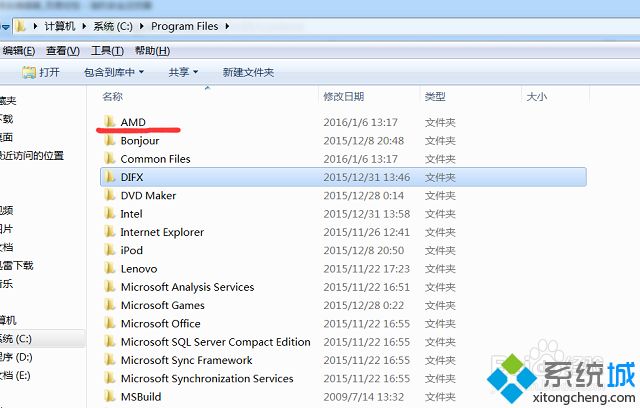Viewport: 640px width, 408px height.
Task: Select the Microsoft Games folder name
Action: pos(162,305)
